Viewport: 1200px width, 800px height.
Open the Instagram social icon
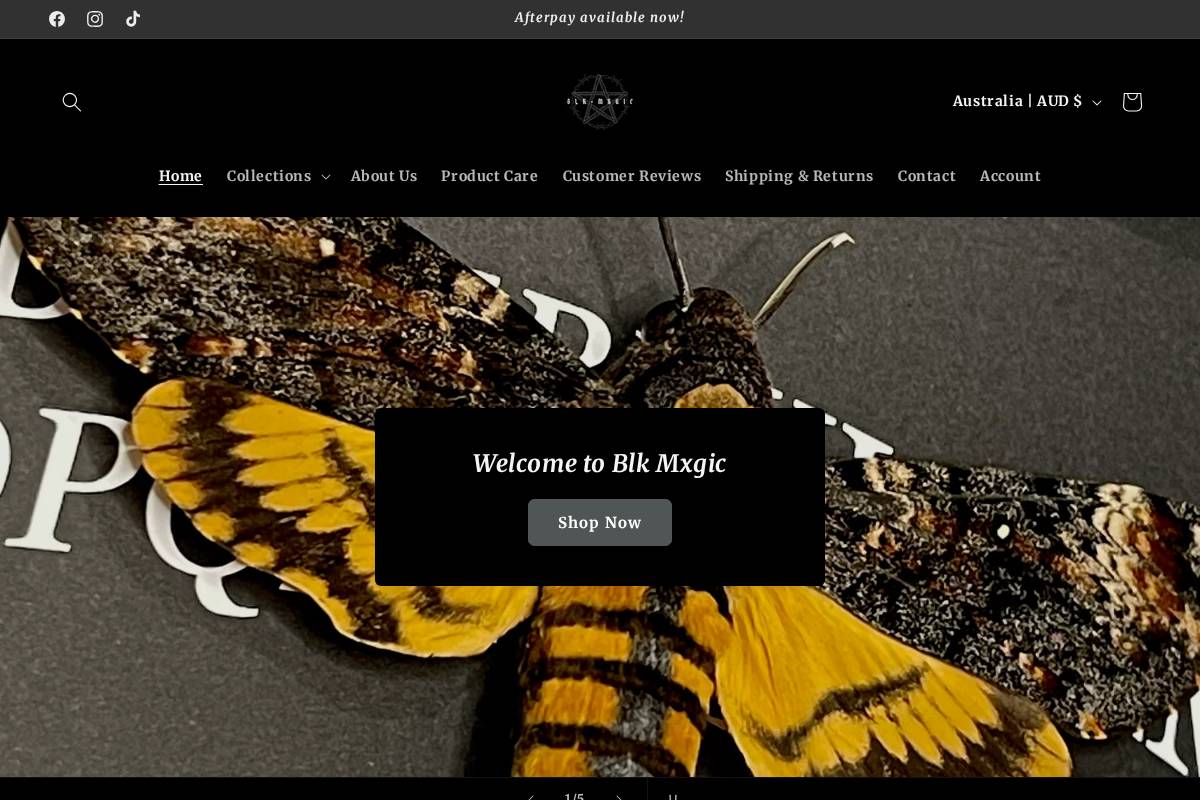click(x=95, y=18)
